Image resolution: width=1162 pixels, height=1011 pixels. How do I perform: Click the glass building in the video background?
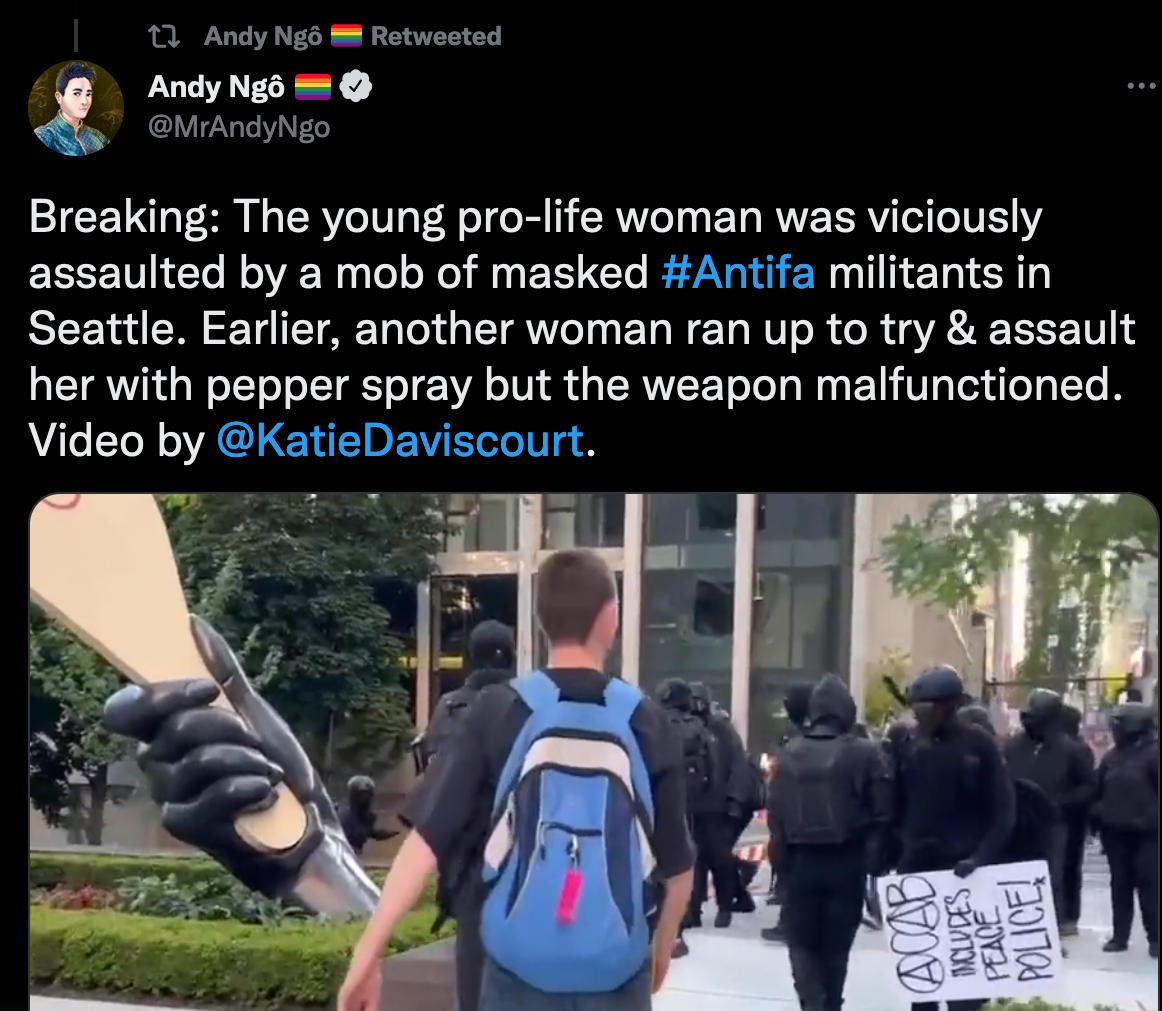coord(637,593)
